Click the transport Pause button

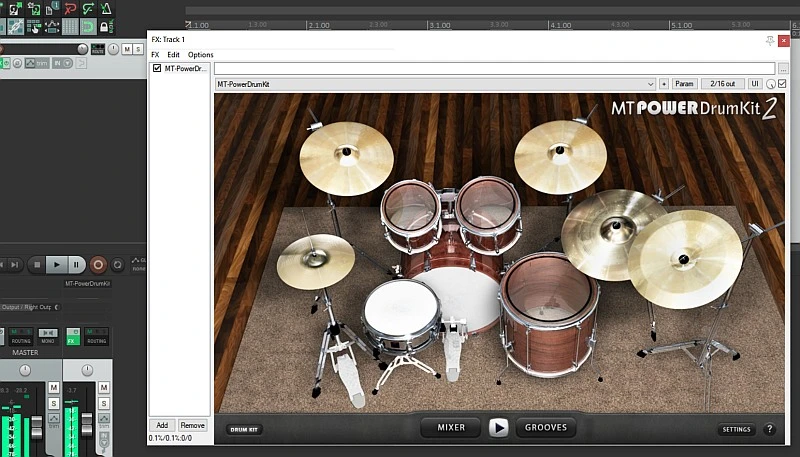tap(76, 265)
